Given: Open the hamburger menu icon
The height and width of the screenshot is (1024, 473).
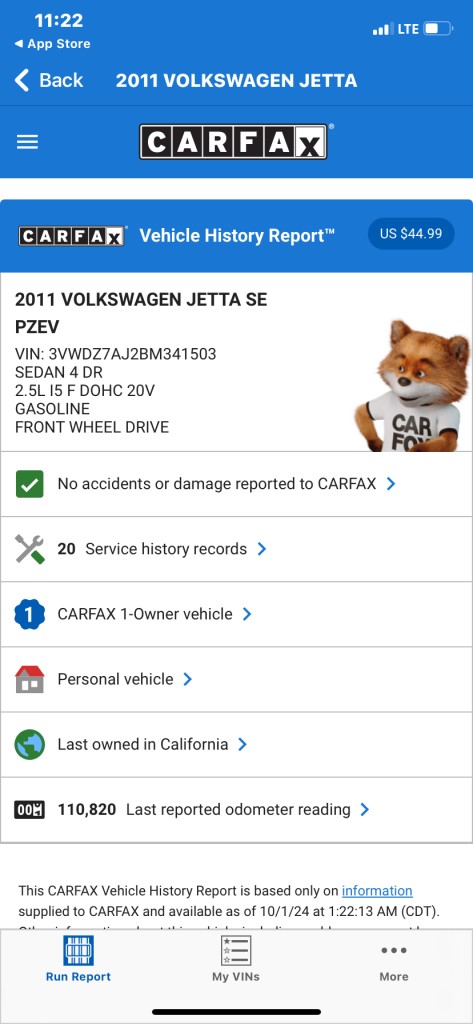Looking at the screenshot, I should 27,142.
